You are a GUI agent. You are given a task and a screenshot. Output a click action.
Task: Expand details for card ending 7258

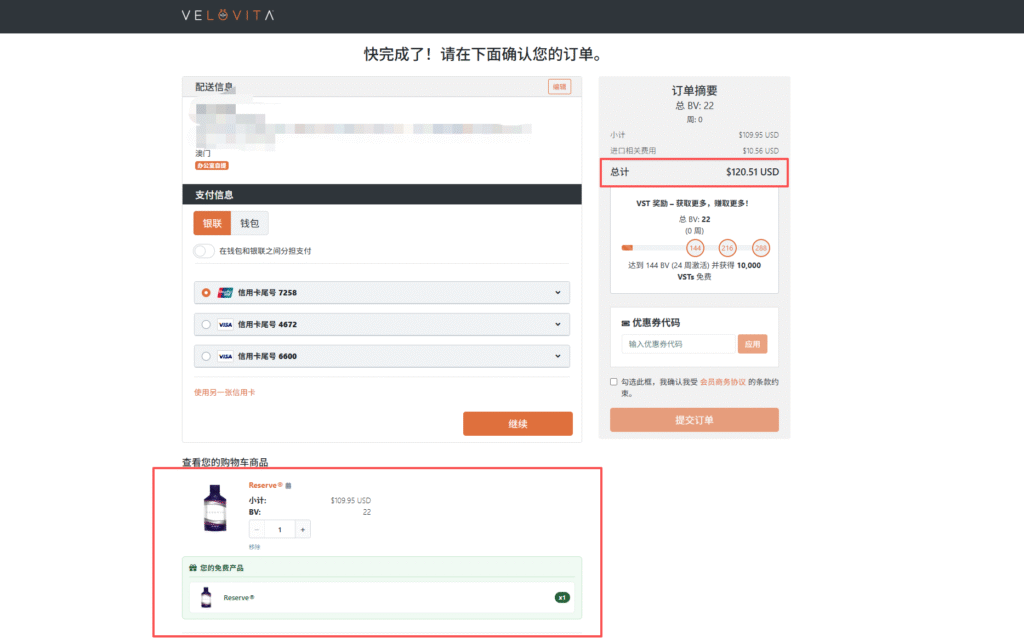point(558,292)
